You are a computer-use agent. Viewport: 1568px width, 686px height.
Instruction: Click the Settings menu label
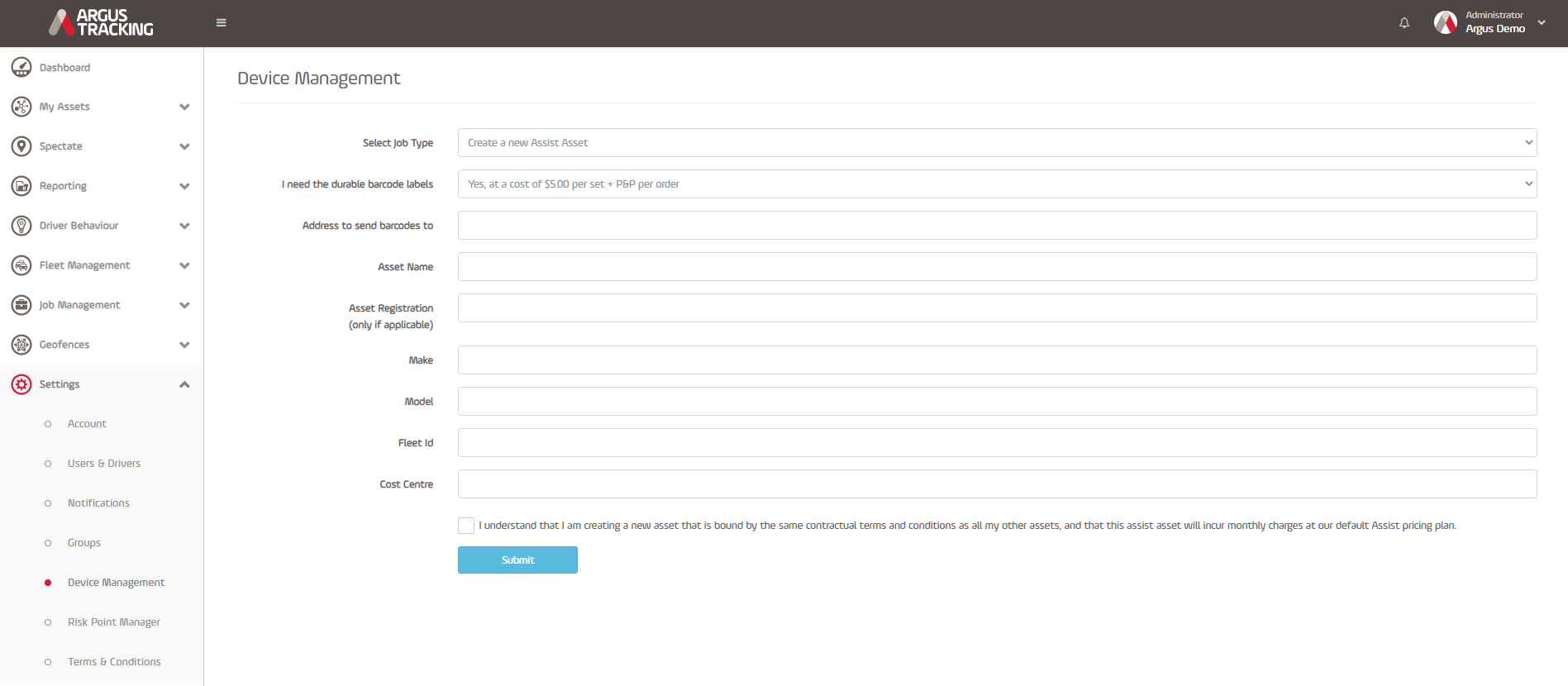tap(60, 384)
